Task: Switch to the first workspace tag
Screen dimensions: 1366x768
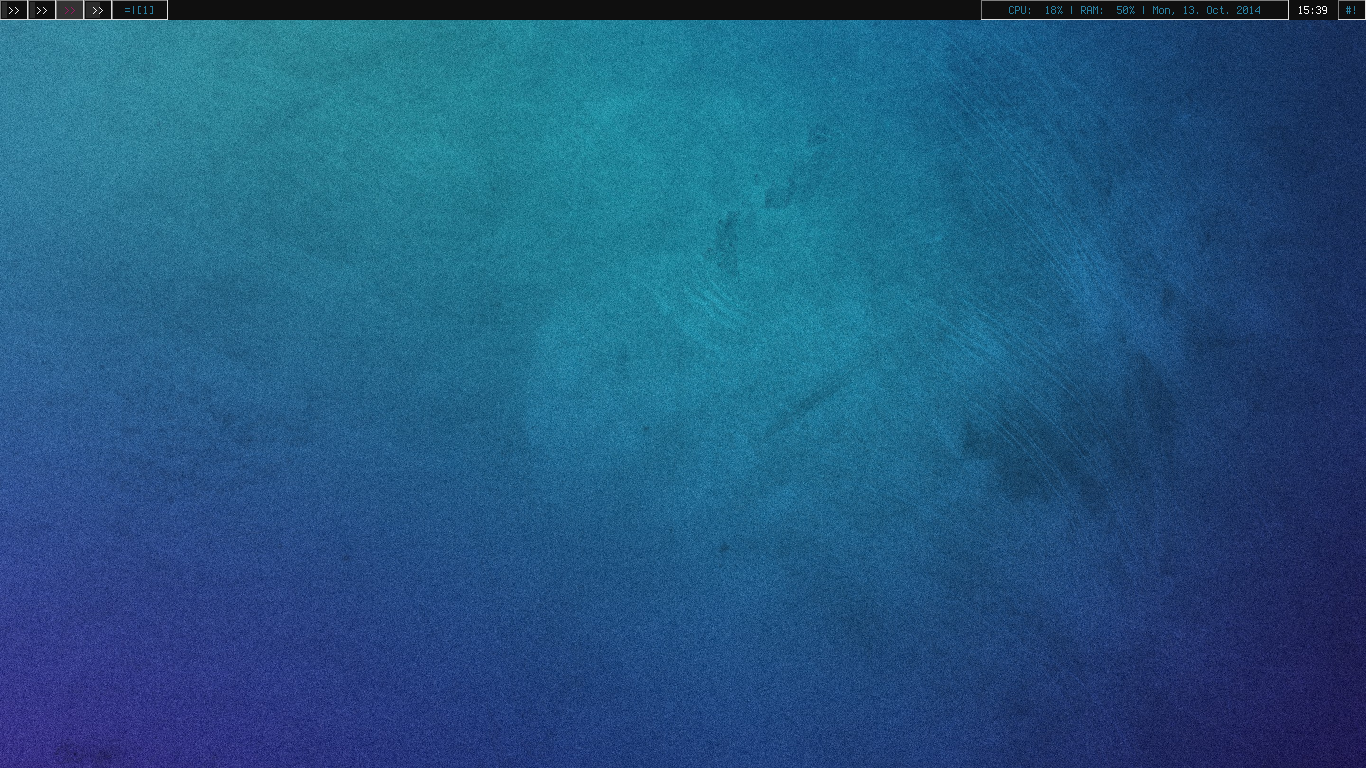Action: [x=14, y=10]
